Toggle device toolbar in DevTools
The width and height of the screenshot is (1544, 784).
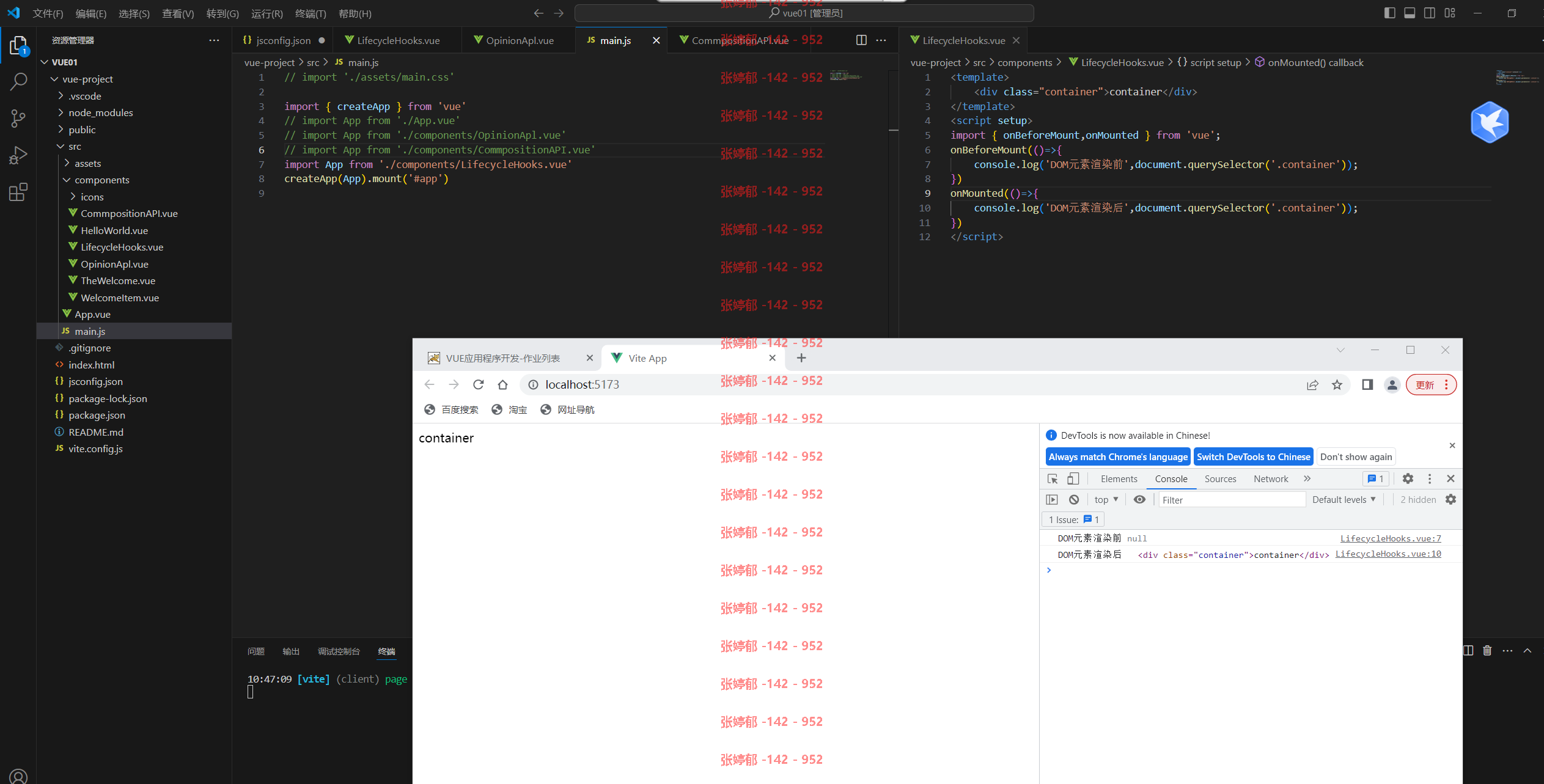pyautogui.click(x=1073, y=479)
